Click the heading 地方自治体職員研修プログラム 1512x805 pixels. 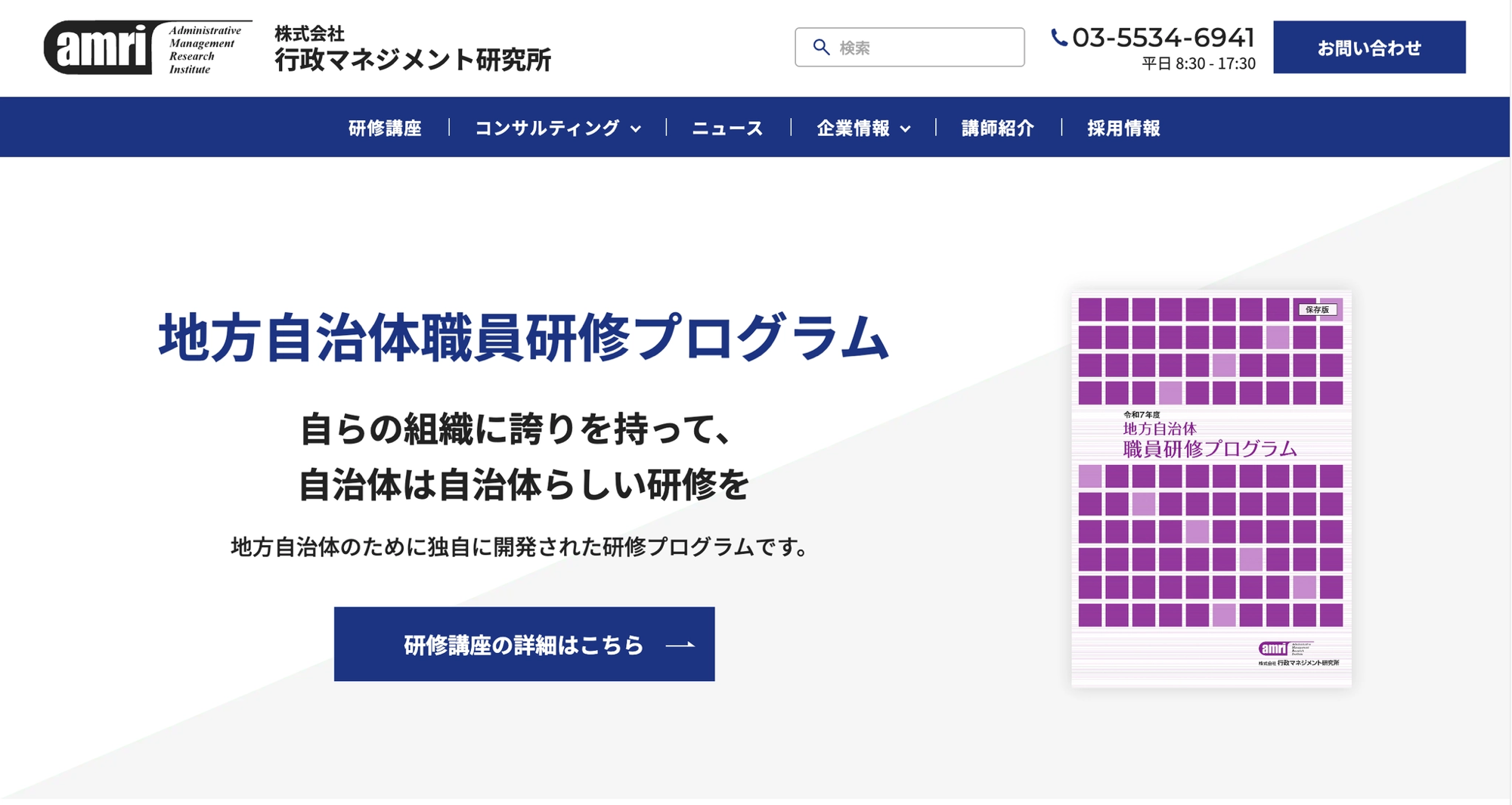point(523,337)
